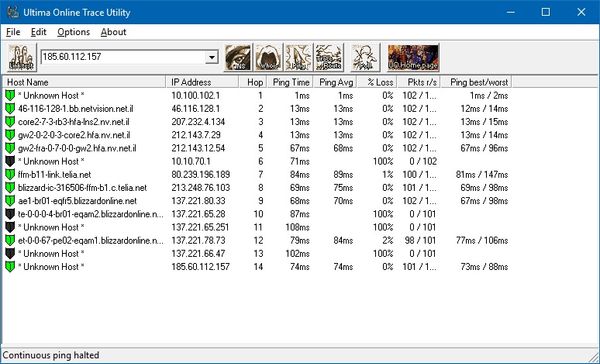The width and height of the screenshot is (600, 364).
Task: Click the 98 / 101 packets value
Action: (x=420, y=240)
